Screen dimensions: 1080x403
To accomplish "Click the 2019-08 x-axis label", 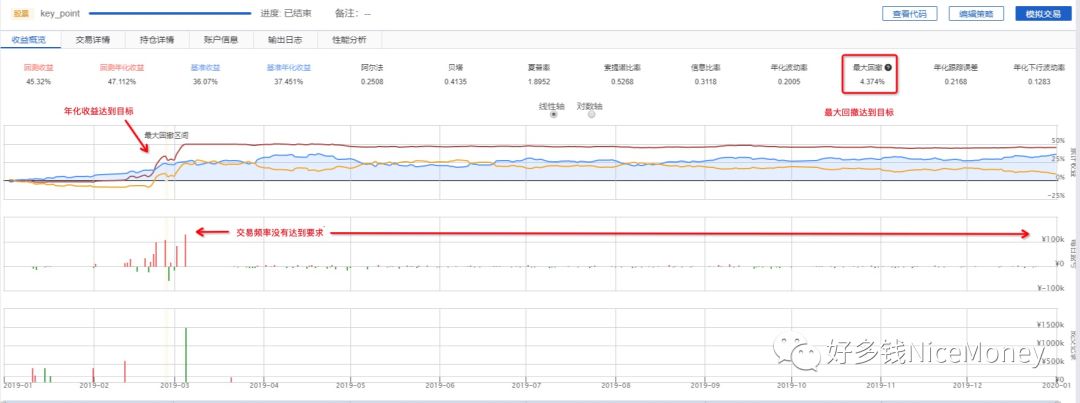I will pos(616,387).
